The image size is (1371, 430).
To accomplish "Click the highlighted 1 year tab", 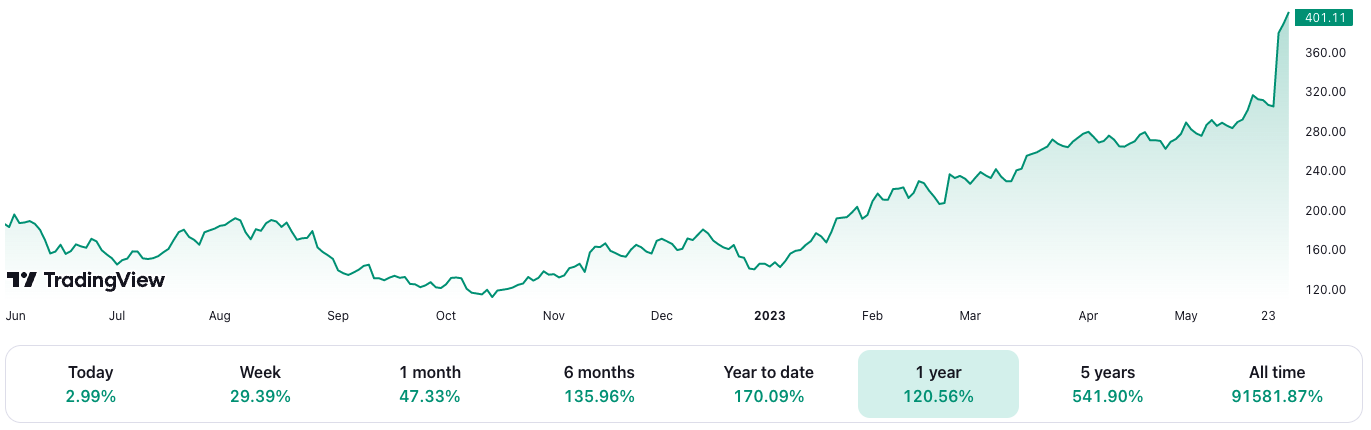I will [938, 383].
